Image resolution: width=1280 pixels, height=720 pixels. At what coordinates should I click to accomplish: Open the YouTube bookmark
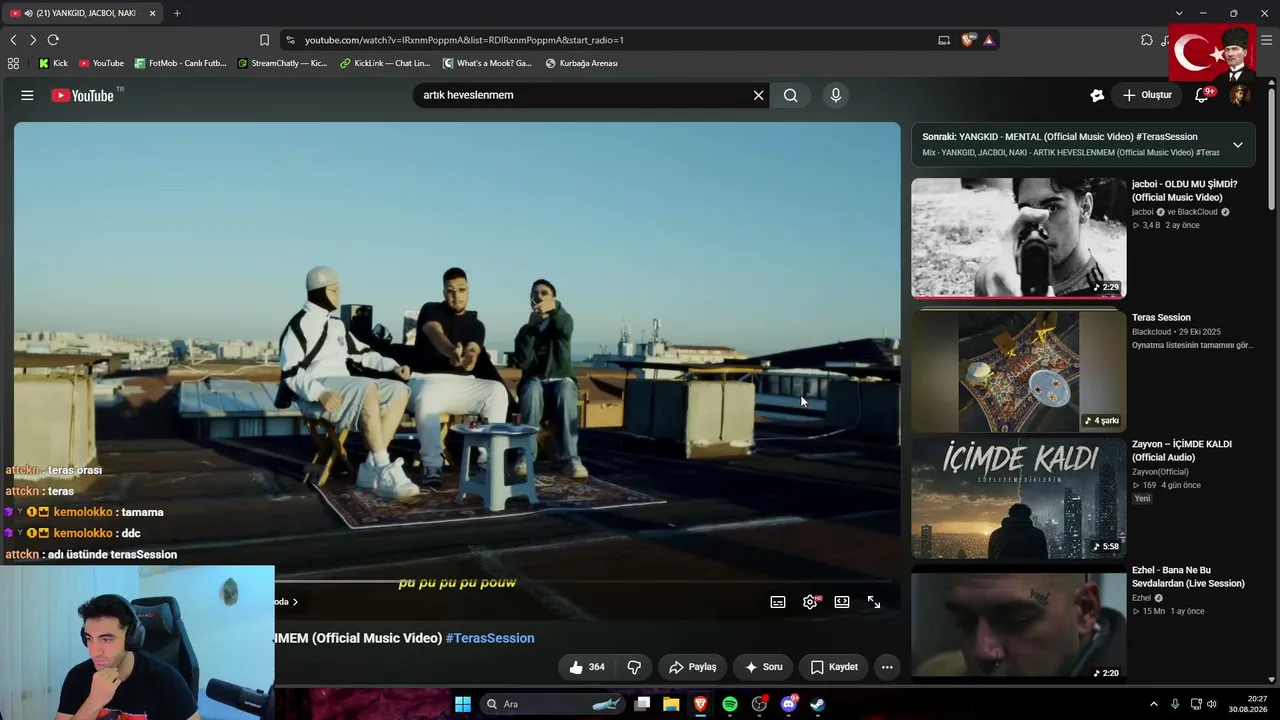101,63
